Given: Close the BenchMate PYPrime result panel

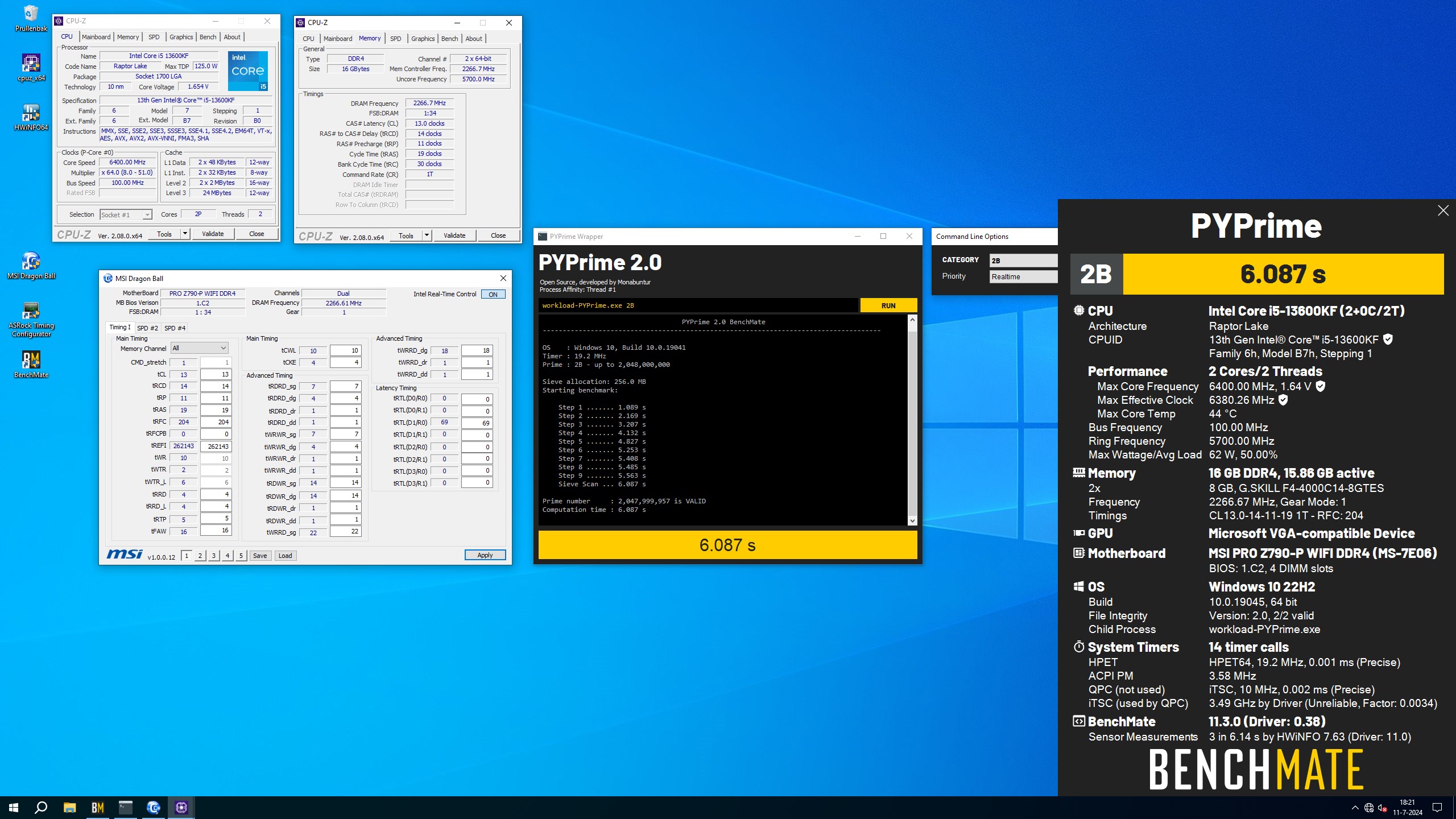Looking at the screenshot, I should point(1443,210).
